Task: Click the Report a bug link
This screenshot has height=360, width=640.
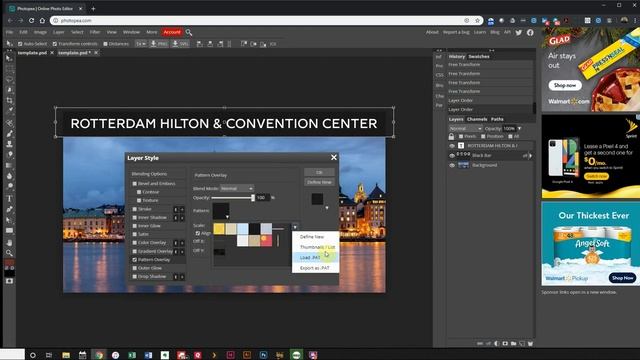Action: (456, 32)
